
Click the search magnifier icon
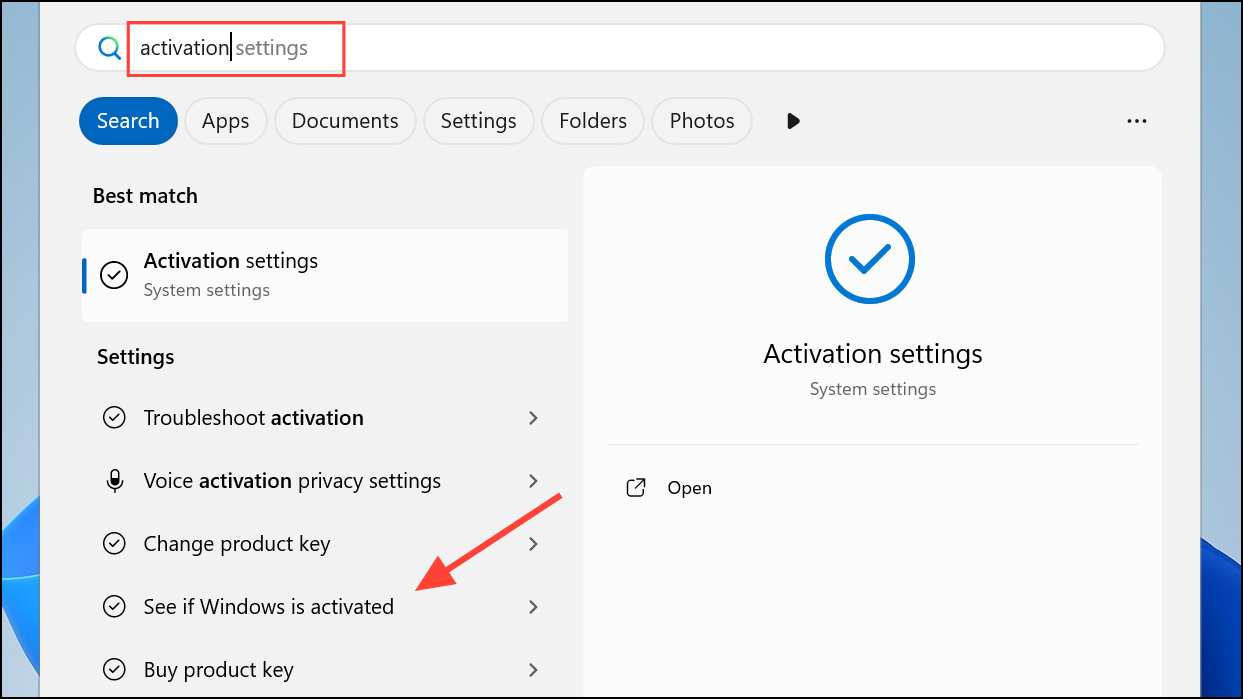pyautogui.click(x=109, y=48)
